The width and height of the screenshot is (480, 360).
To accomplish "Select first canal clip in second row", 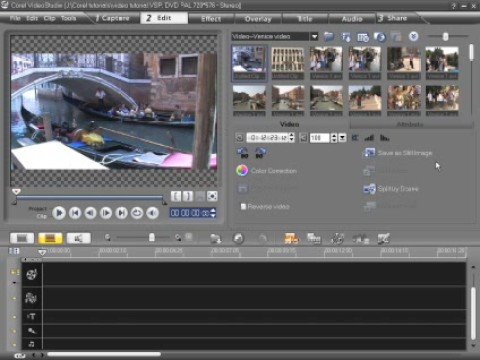I will pyautogui.click(x=249, y=98).
